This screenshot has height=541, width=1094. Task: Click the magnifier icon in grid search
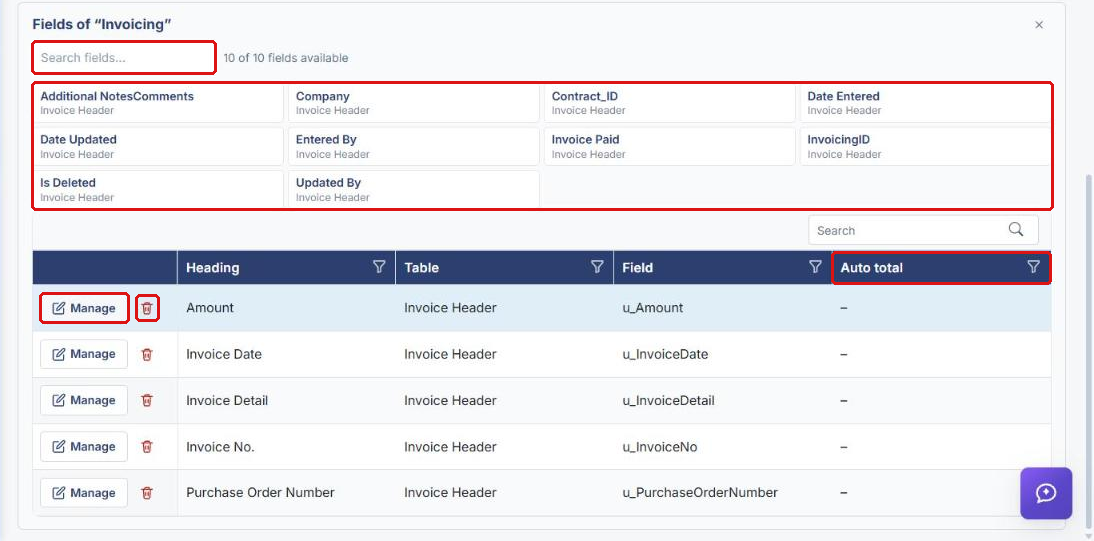(1017, 230)
